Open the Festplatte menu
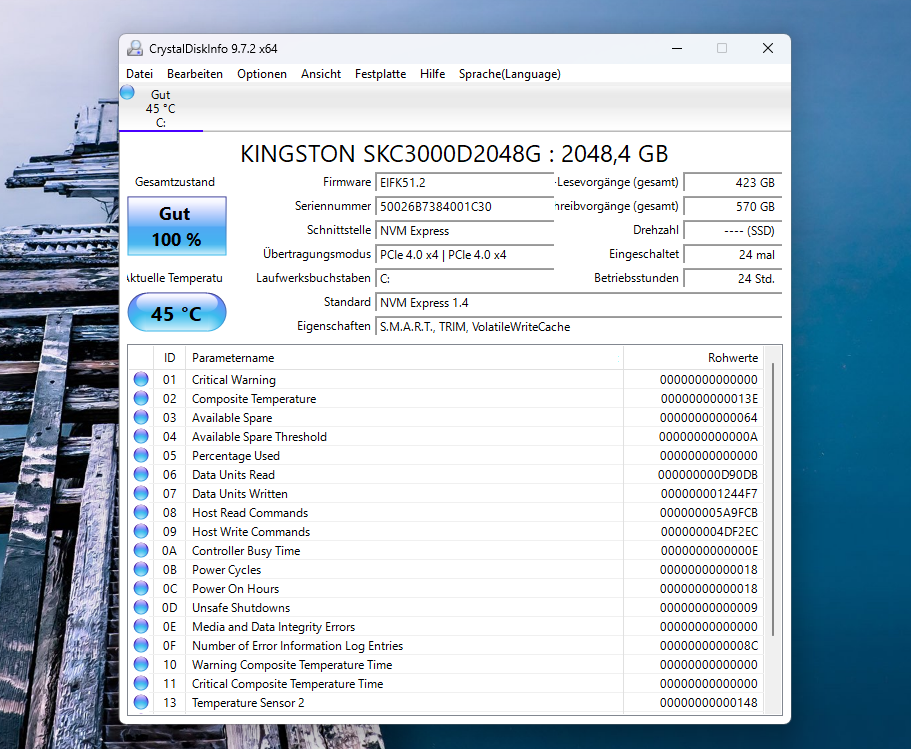Screen dimensions: 911x749 pyautogui.click(x=380, y=74)
